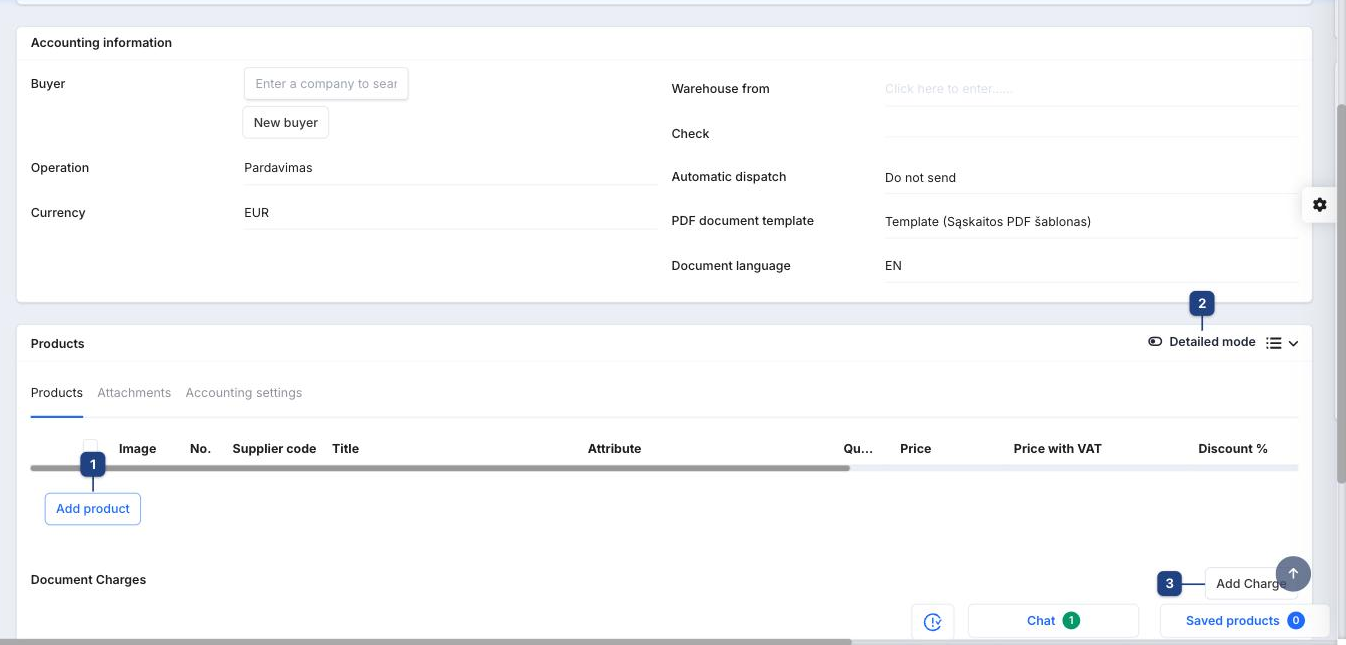The height and width of the screenshot is (645, 1346).
Task: Click the Saved products count badge
Action: [1296, 621]
